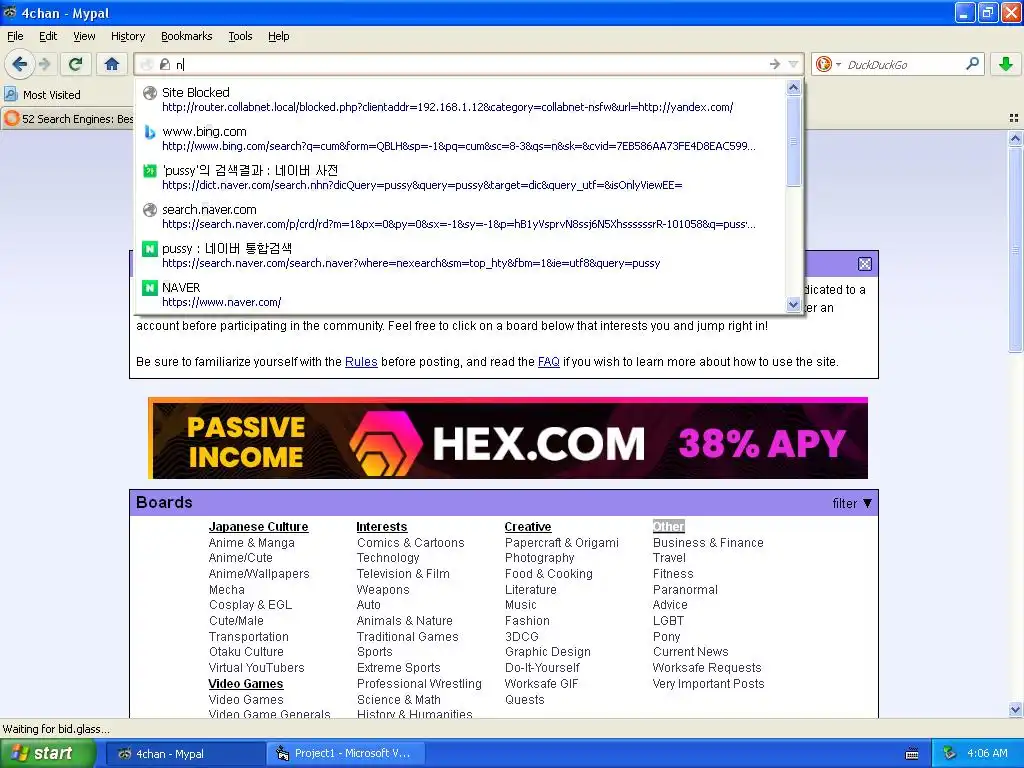Viewport: 1024px width, 768px height.
Task: Click the 4:06 AM clock
Action: click(x=987, y=753)
